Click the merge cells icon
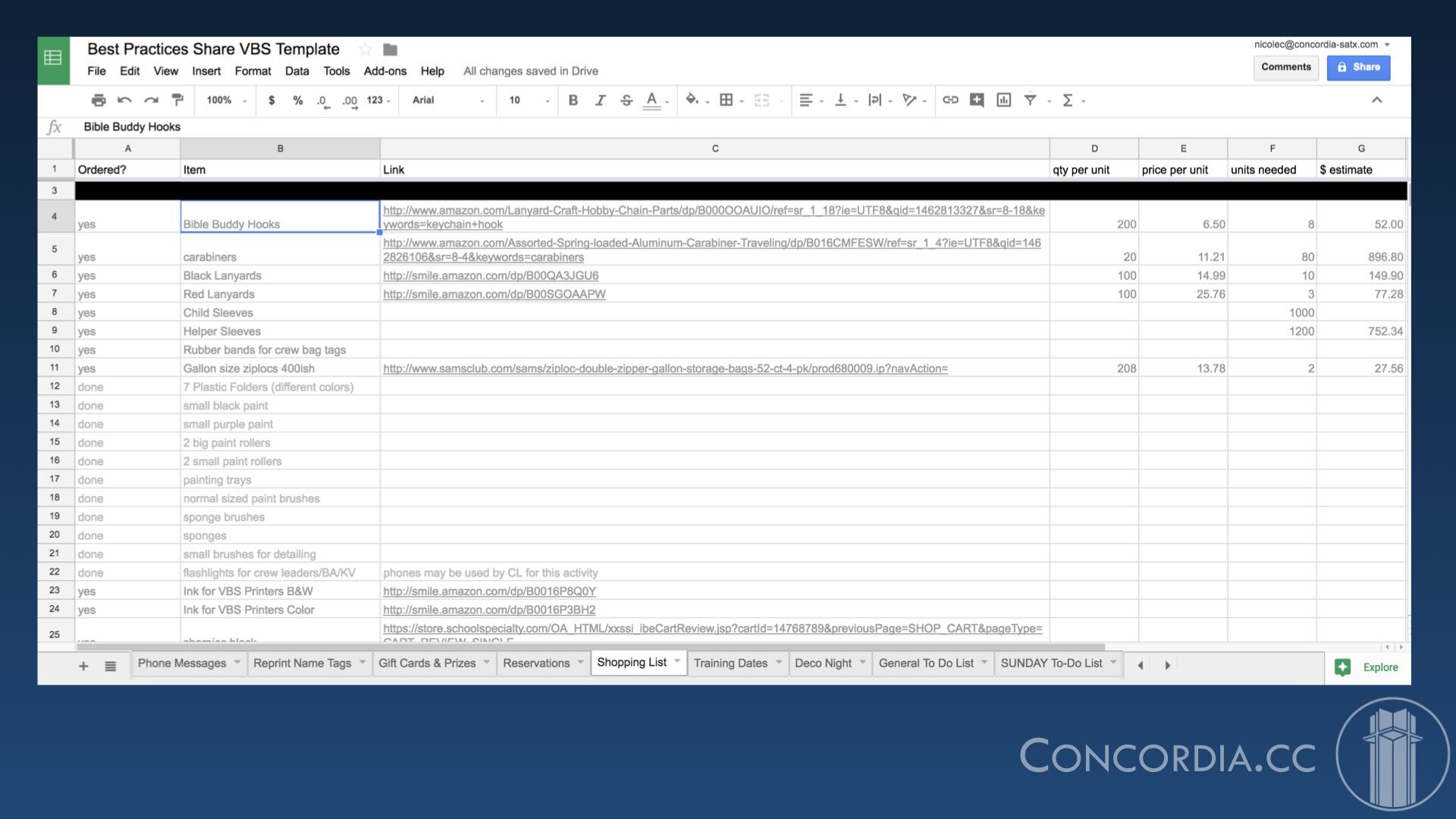 coord(761,100)
